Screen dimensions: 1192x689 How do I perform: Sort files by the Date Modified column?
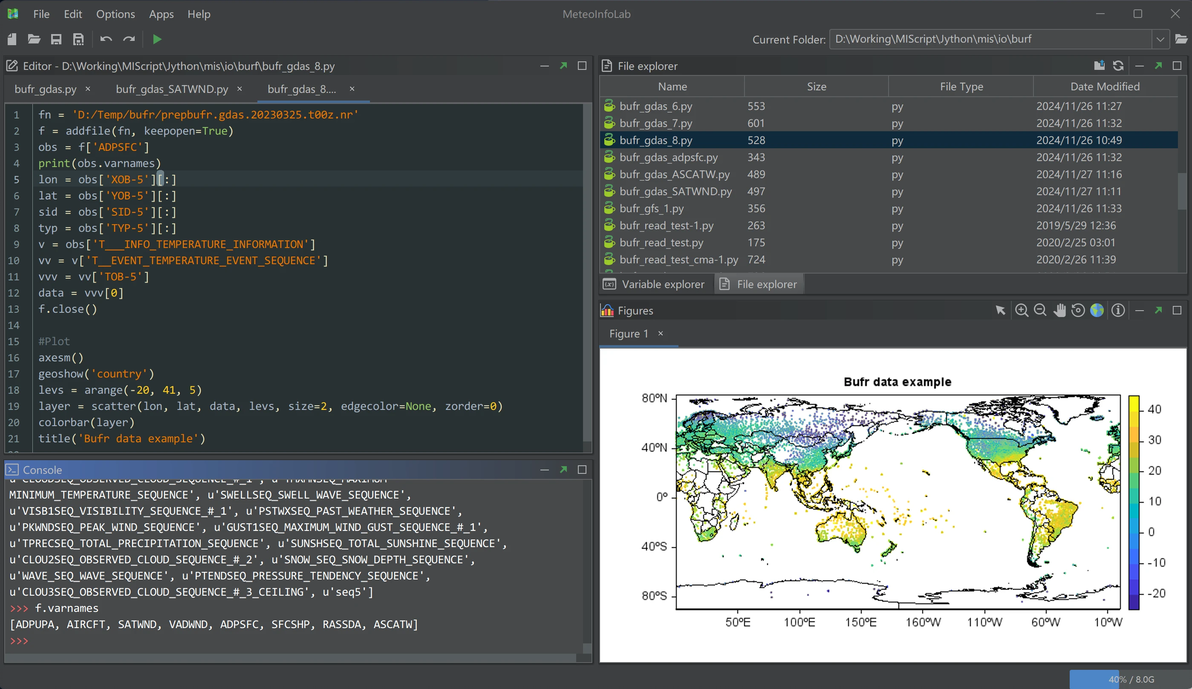point(1104,87)
